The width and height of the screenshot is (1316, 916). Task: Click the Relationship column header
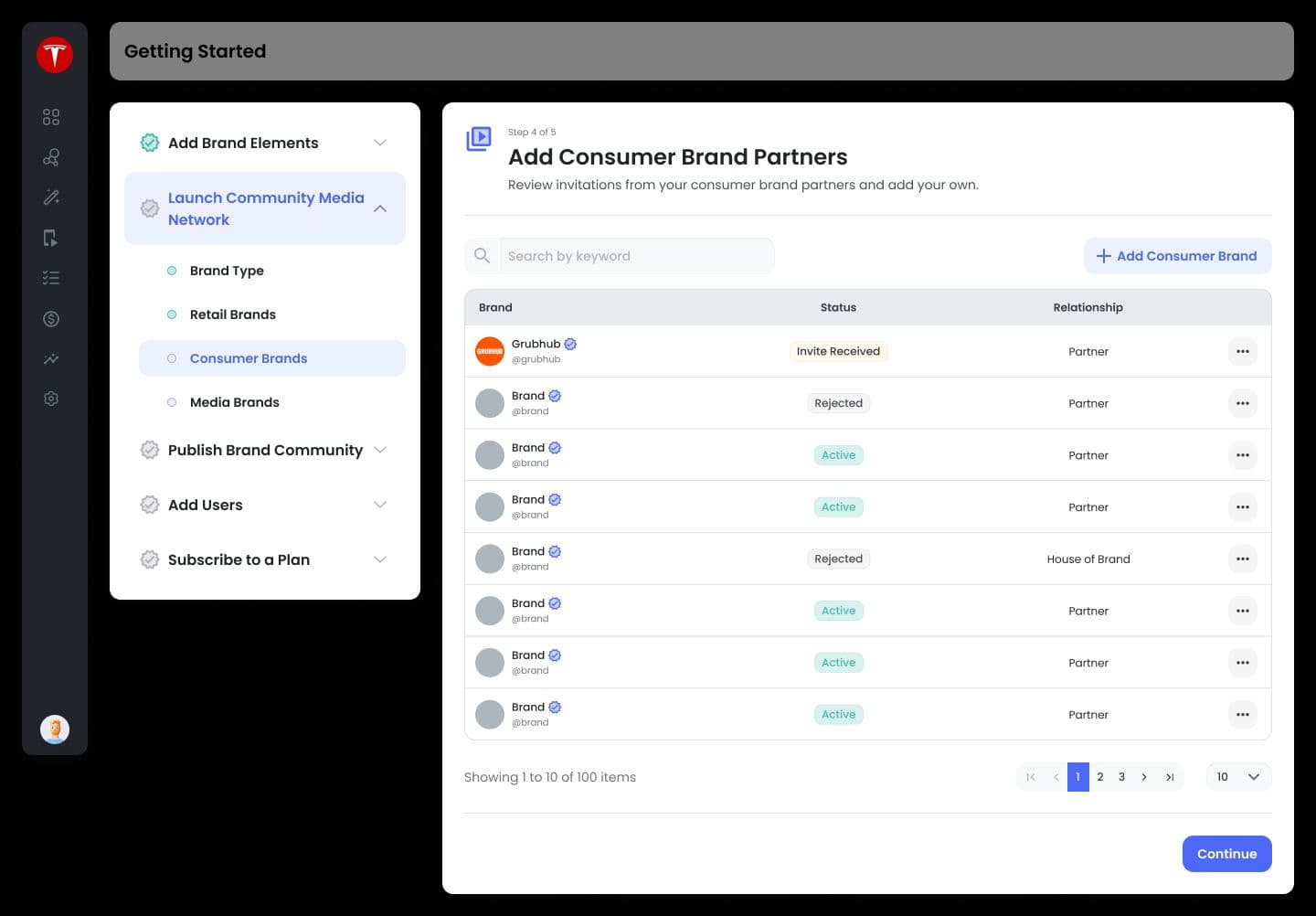[x=1088, y=307]
